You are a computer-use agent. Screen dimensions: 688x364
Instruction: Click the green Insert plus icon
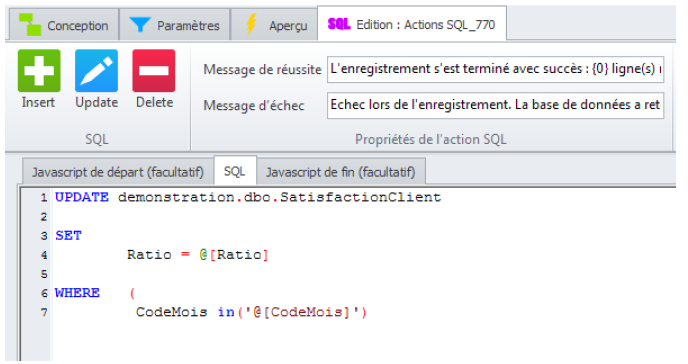(x=39, y=71)
